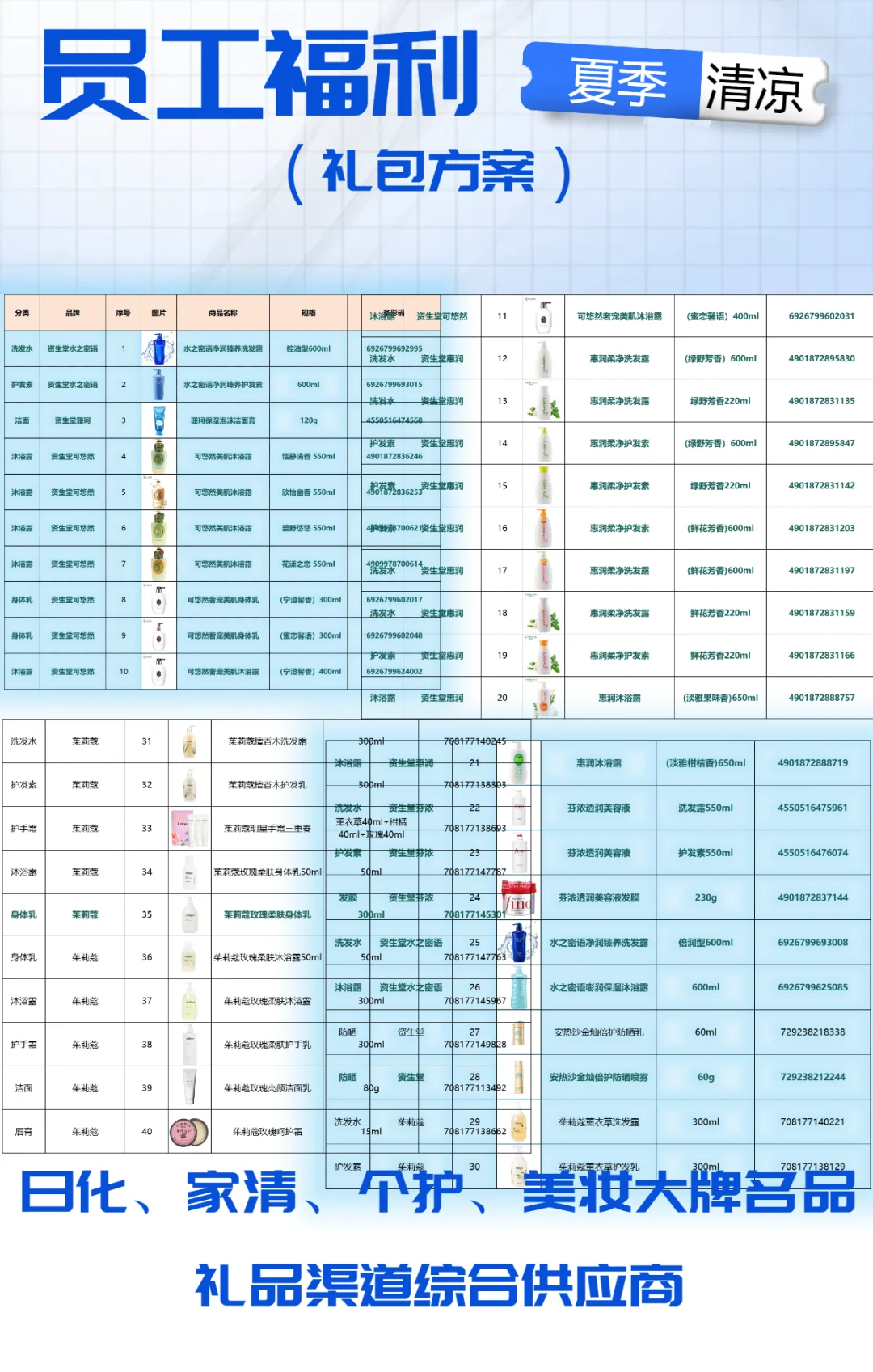The height and width of the screenshot is (1372, 873).
Task: Click the 分类 column header
Action: (22, 313)
